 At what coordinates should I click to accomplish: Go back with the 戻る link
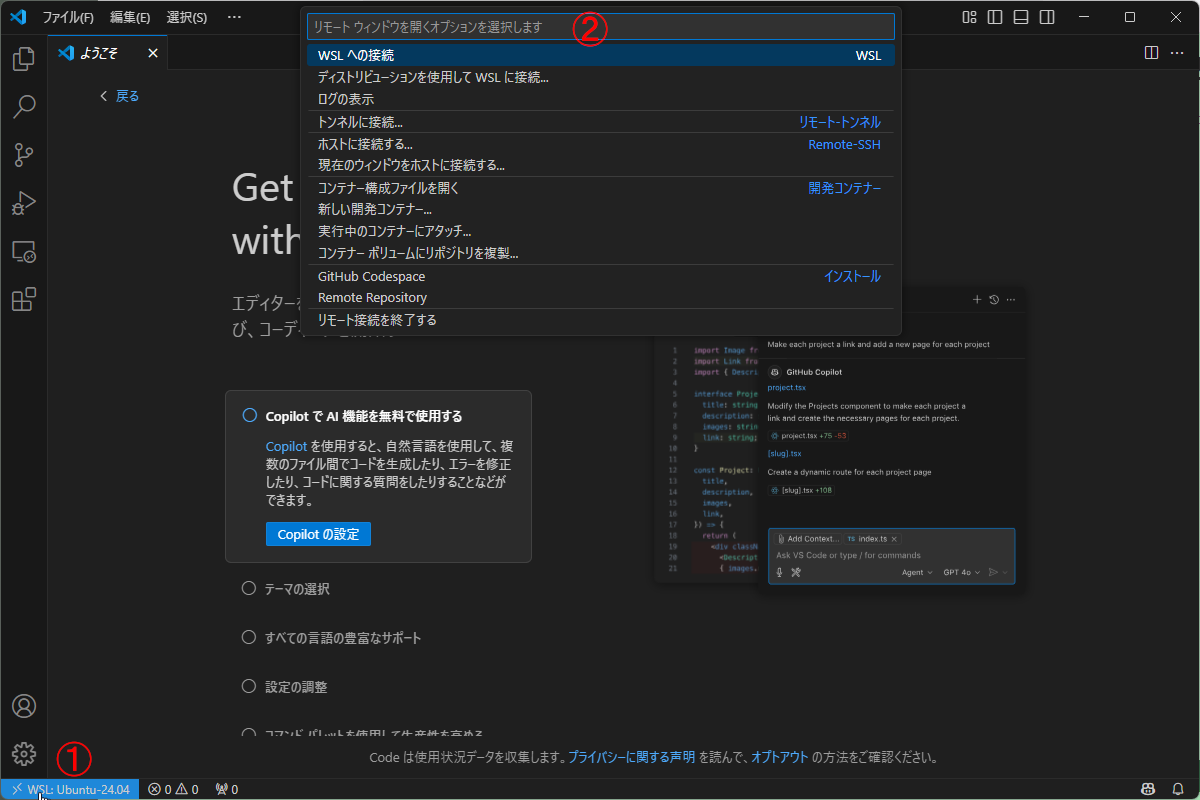[119, 96]
